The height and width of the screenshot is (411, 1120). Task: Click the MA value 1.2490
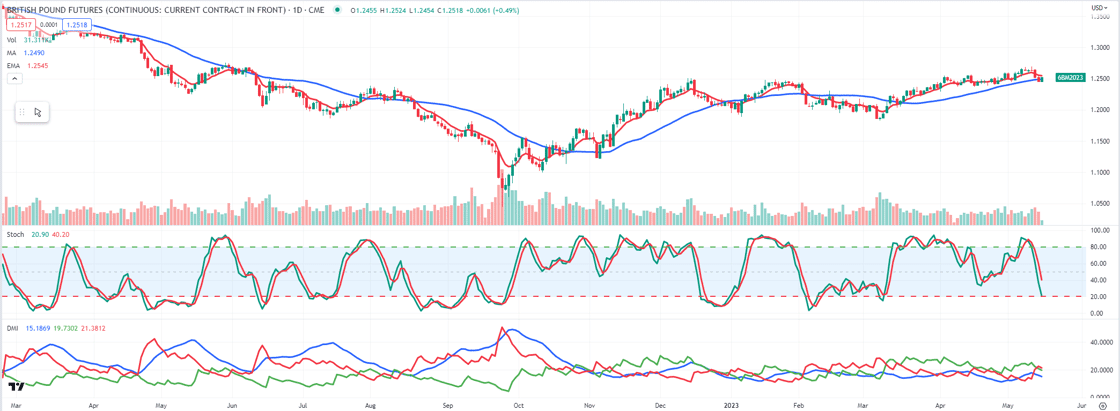pyautogui.click(x=34, y=53)
